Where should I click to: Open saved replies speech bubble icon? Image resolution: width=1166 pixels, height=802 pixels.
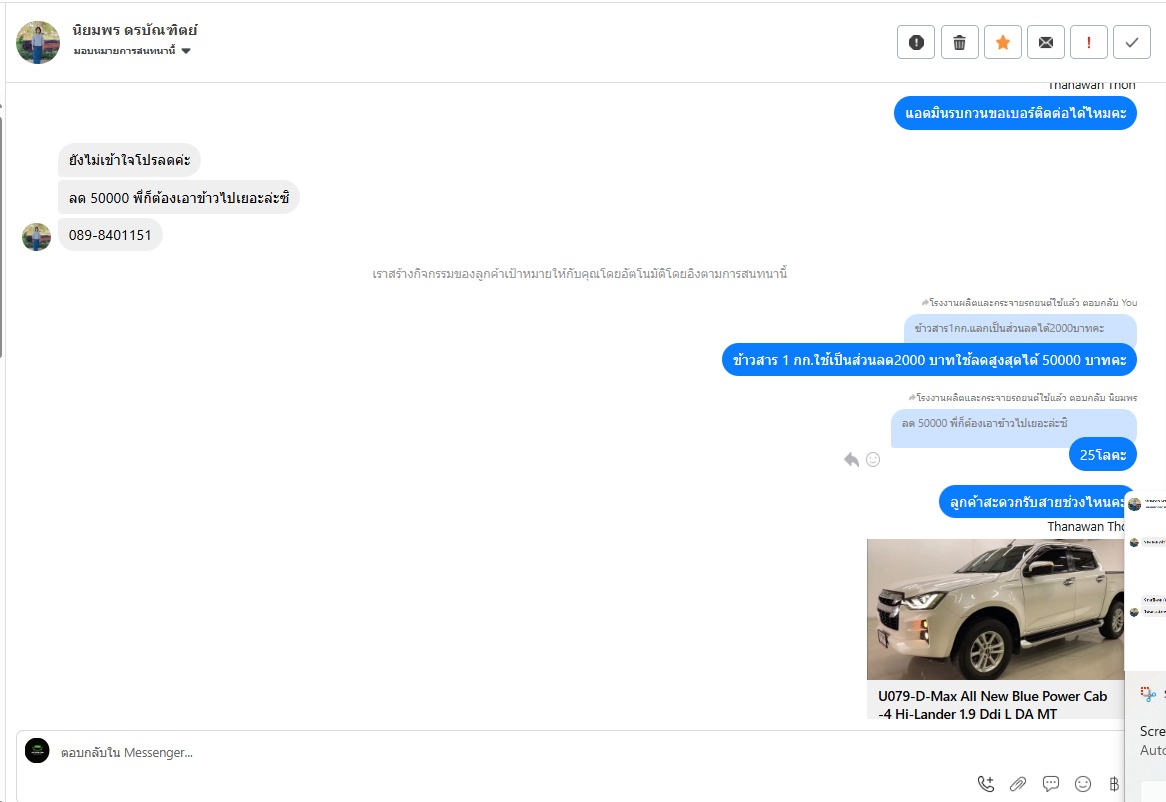1051,783
